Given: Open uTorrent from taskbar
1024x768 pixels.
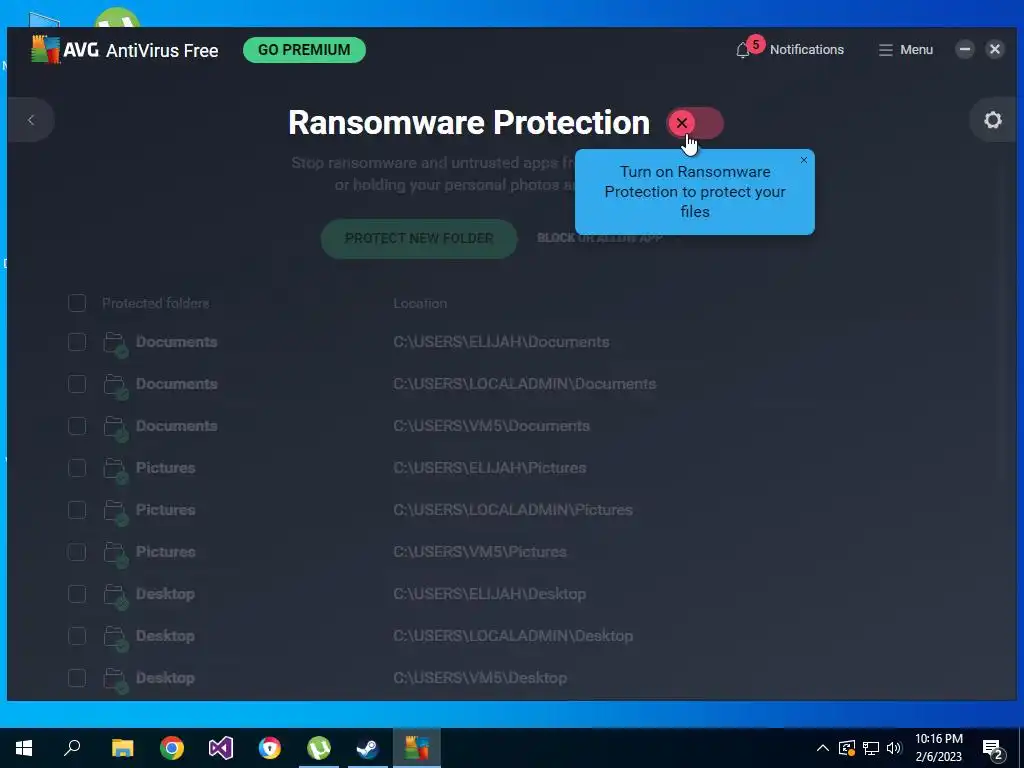Looking at the screenshot, I should (319, 748).
